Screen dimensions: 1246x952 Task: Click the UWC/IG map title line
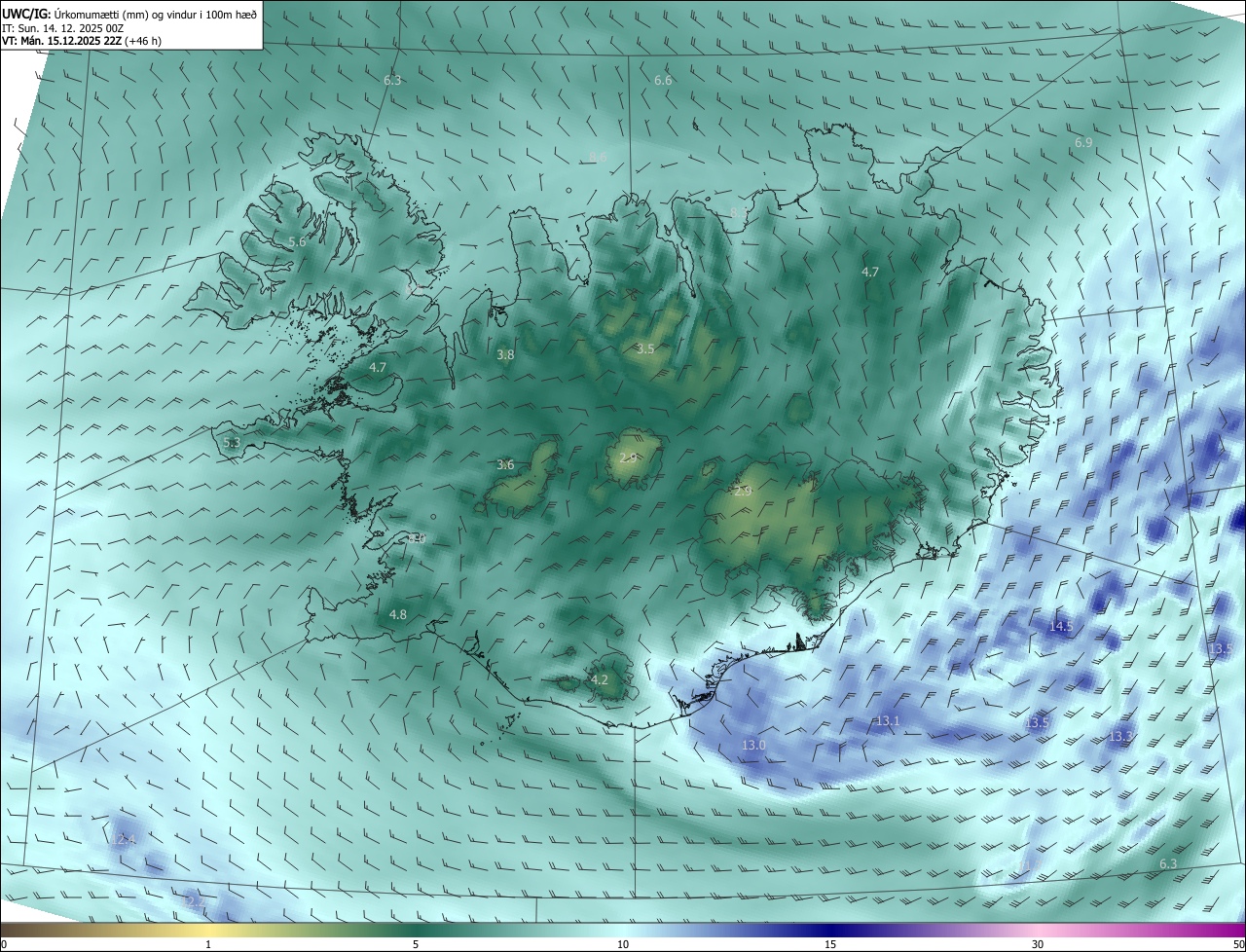[x=129, y=14]
